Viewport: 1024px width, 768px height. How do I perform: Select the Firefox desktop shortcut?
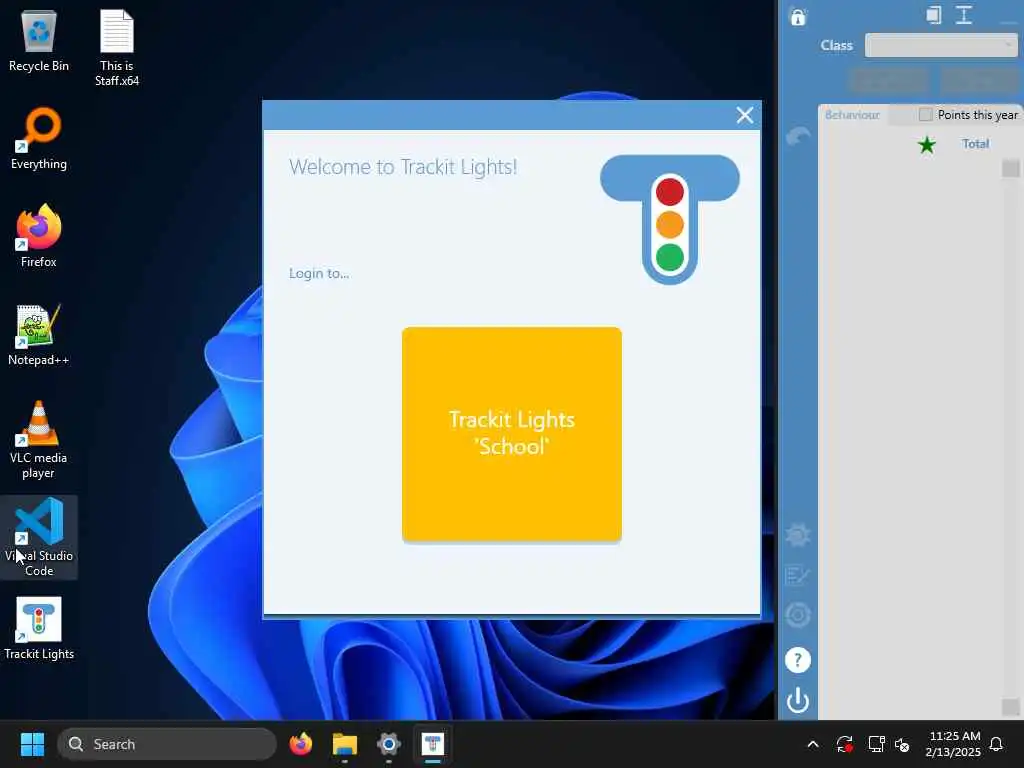pyautogui.click(x=39, y=236)
